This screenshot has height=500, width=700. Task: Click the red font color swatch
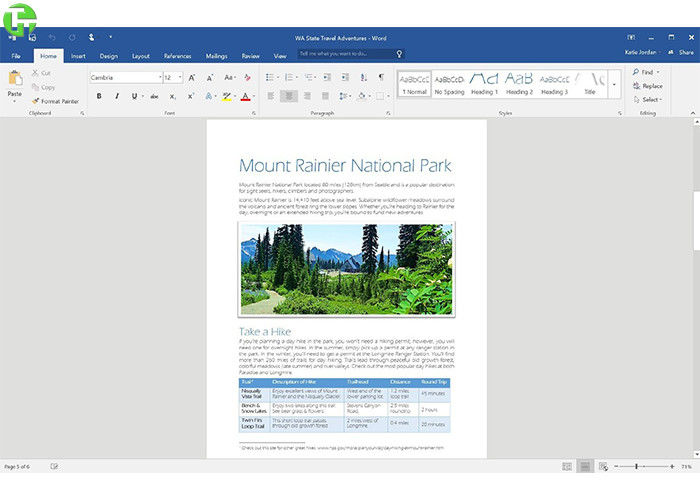246,96
